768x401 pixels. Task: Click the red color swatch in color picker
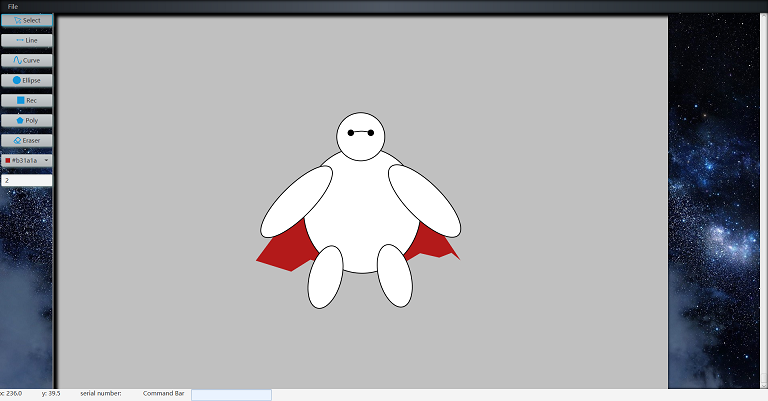[x=8, y=161]
